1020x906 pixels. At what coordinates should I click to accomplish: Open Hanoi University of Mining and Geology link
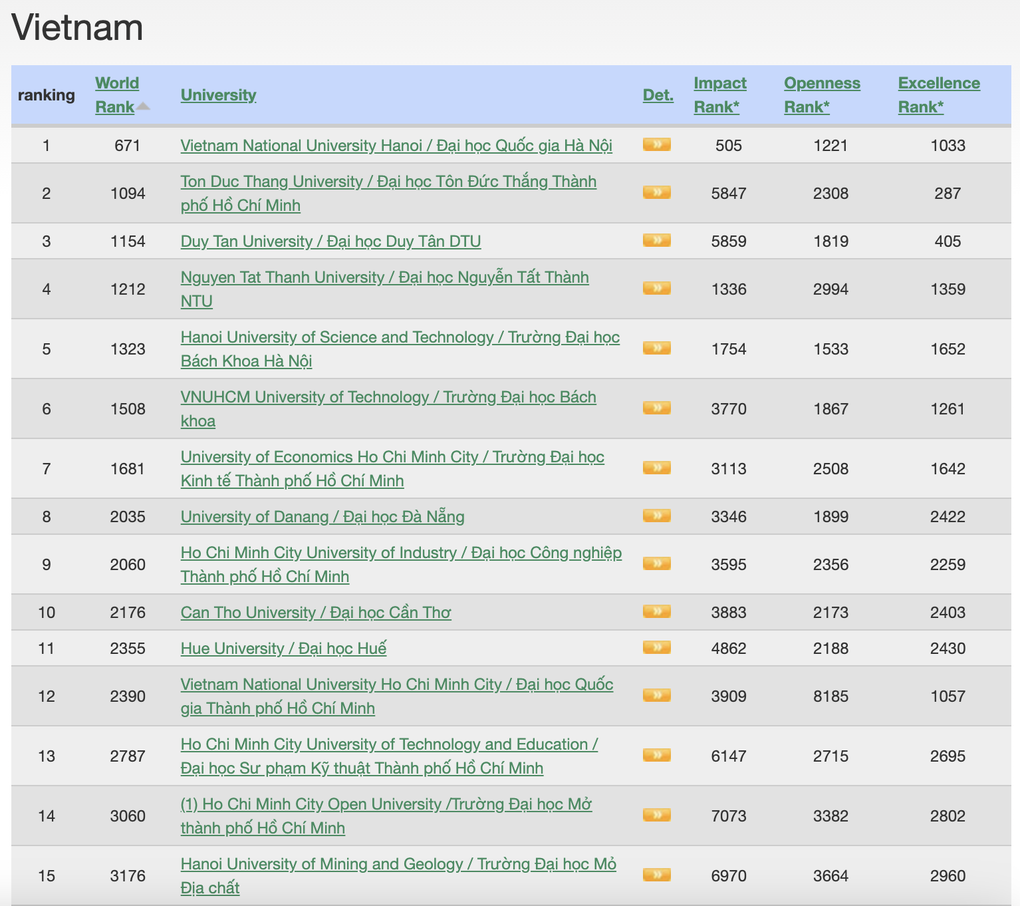click(x=399, y=875)
